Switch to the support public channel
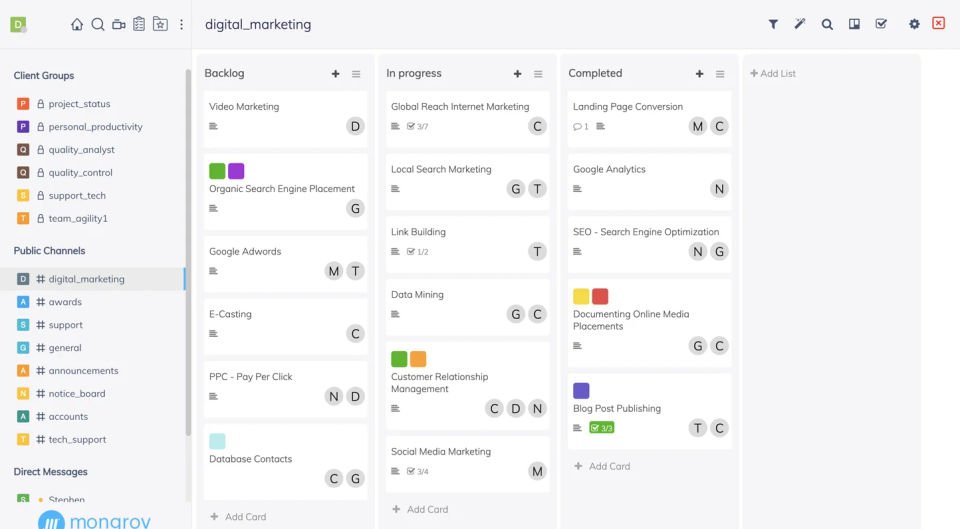The width and height of the screenshot is (960, 529). point(66,325)
